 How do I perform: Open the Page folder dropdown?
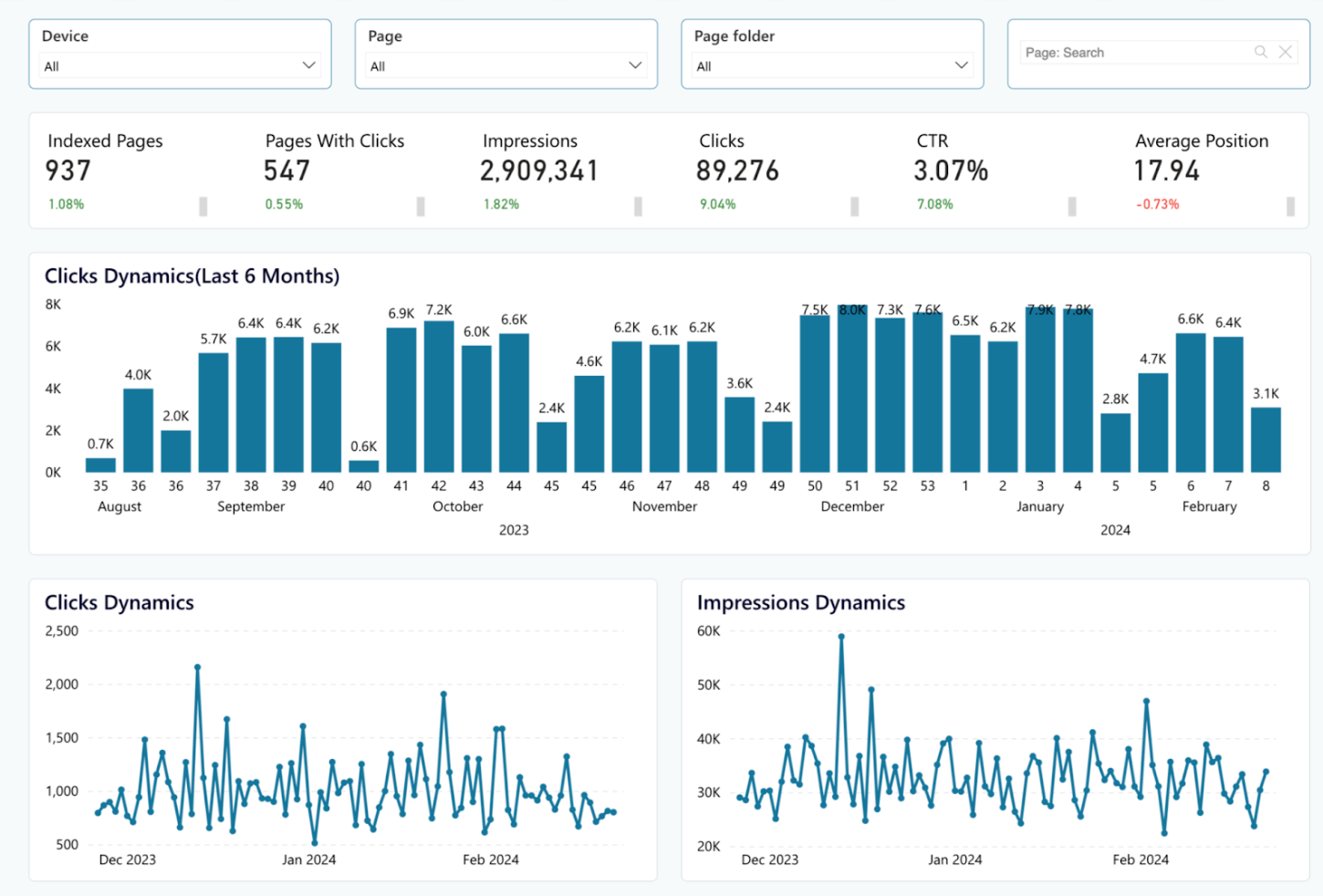point(832,66)
